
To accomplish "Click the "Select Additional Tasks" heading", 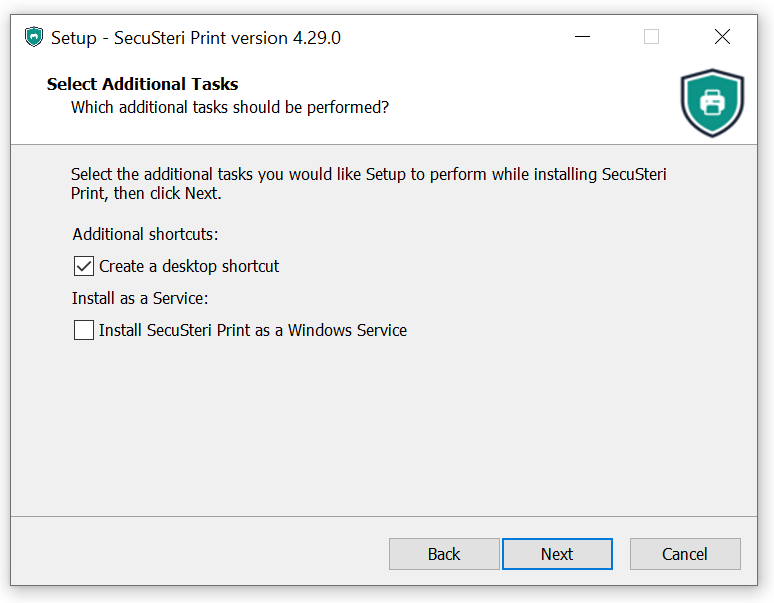I will [143, 84].
